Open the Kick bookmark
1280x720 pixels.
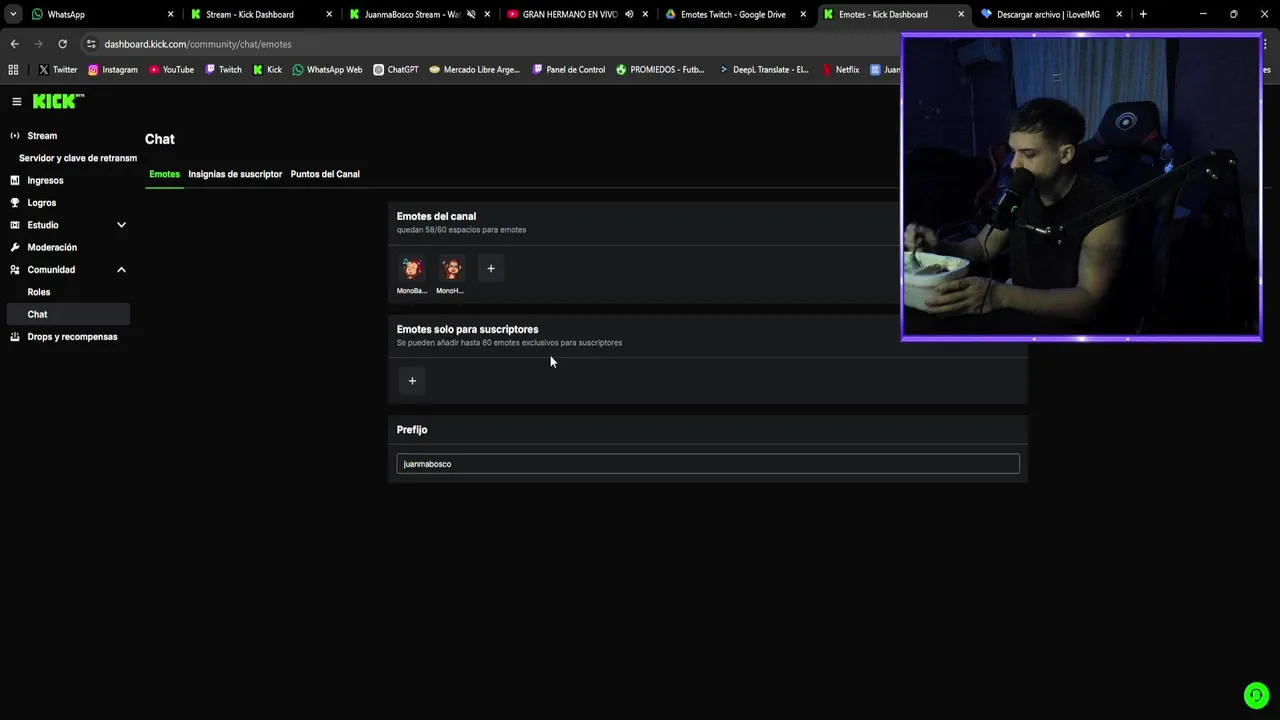tap(267, 70)
